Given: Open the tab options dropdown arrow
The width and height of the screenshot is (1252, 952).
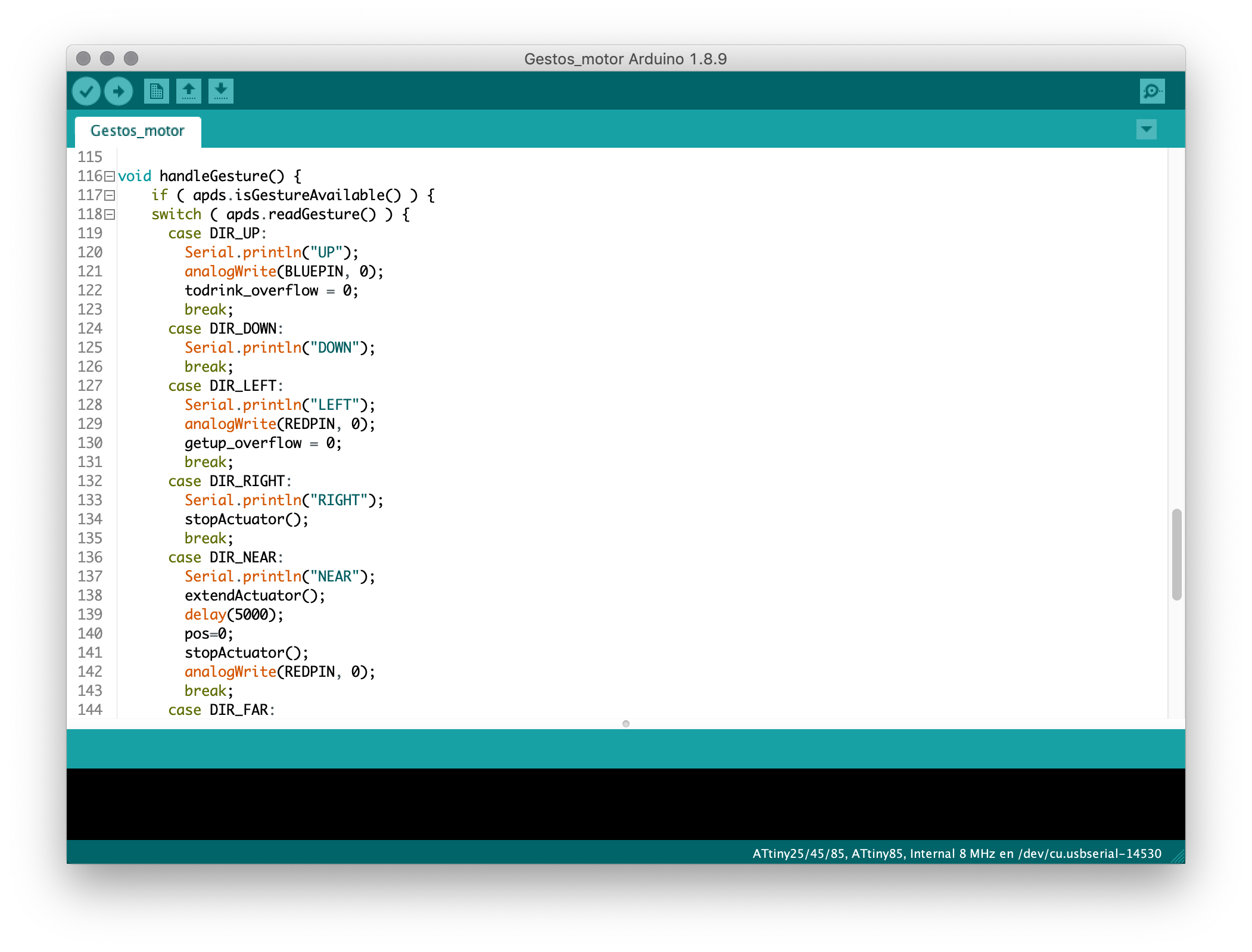Looking at the screenshot, I should 1146,129.
